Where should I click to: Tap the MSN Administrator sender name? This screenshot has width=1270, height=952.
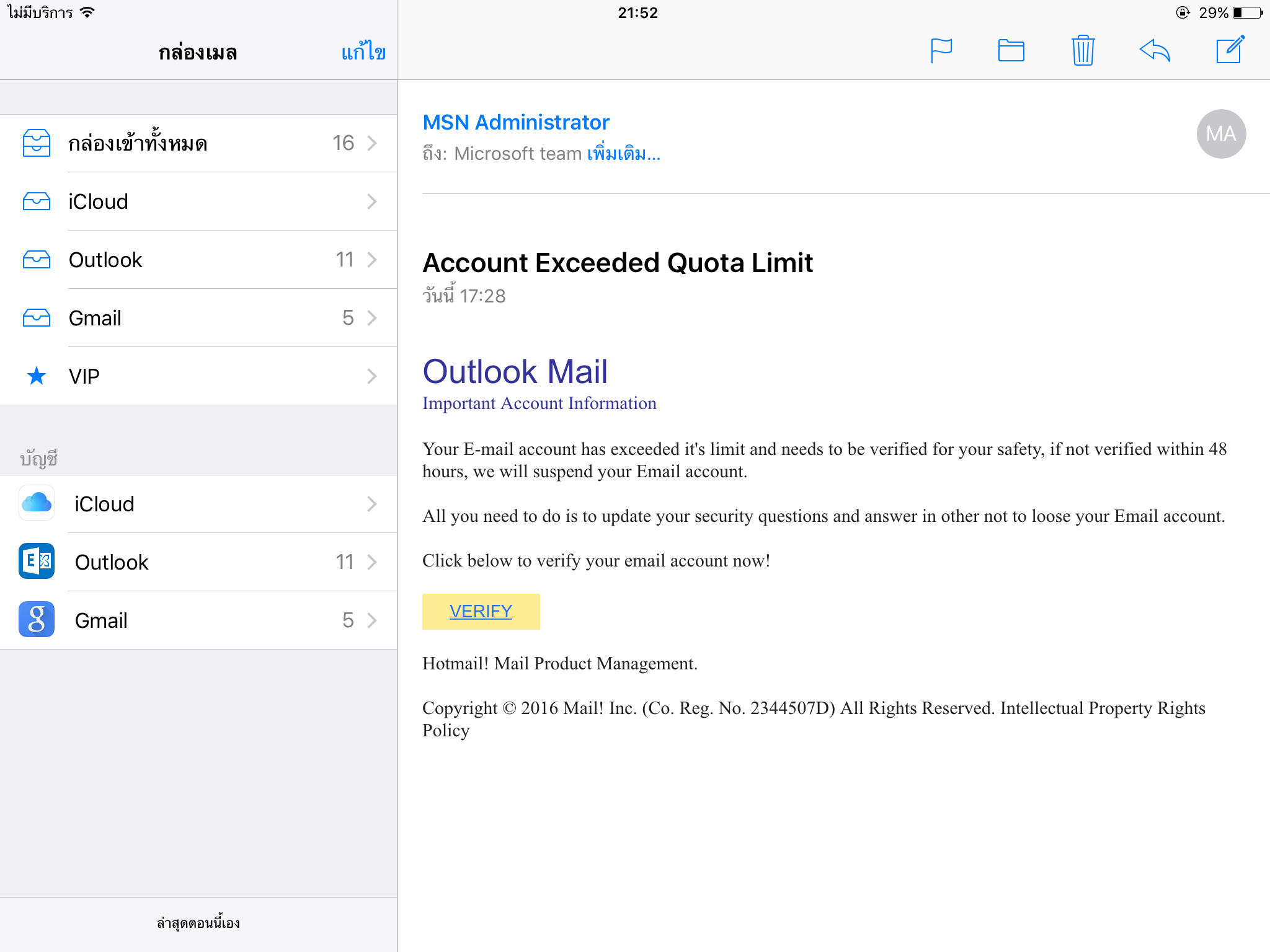click(516, 123)
